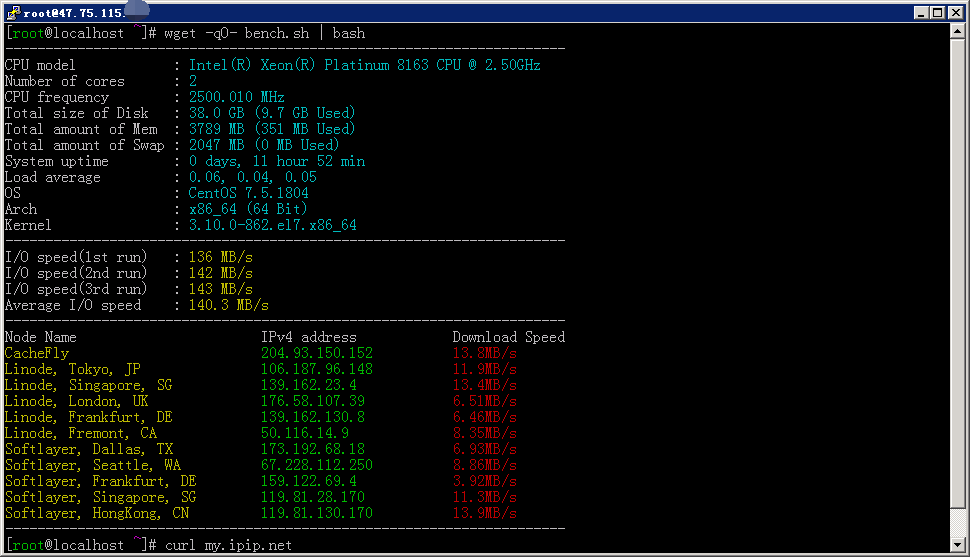Click the IPv4 address 204.93.150.152
Viewport: 970px width, 557px height.
[316, 353]
